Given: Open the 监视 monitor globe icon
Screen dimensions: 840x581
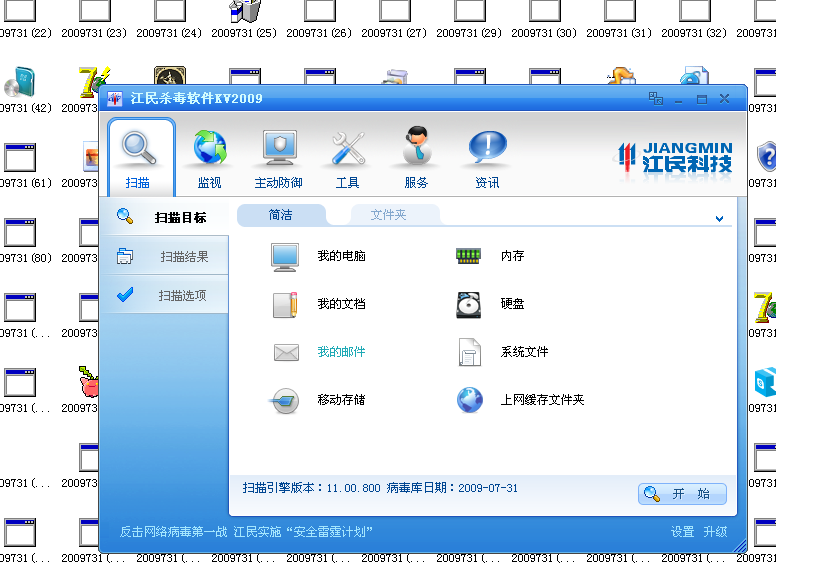Looking at the screenshot, I should (209, 148).
